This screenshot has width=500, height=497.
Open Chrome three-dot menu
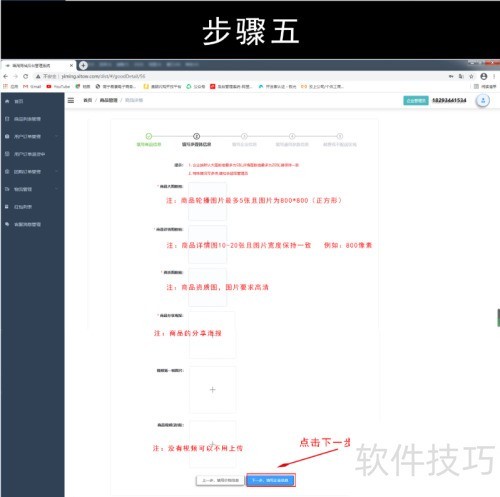click(494, 76)
